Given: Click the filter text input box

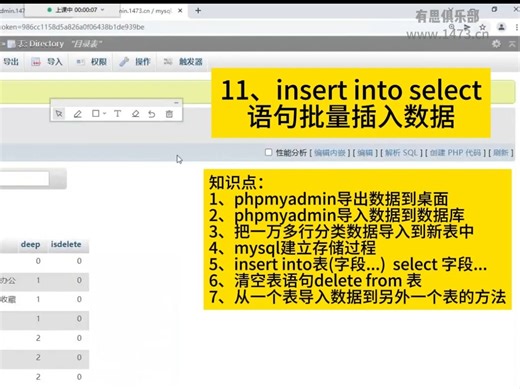Looking at the screenshot, I should 24,178.
